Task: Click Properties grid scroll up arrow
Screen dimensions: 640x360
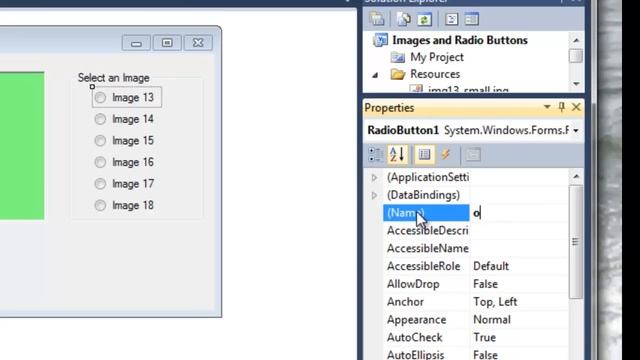Action: [576, 176]
